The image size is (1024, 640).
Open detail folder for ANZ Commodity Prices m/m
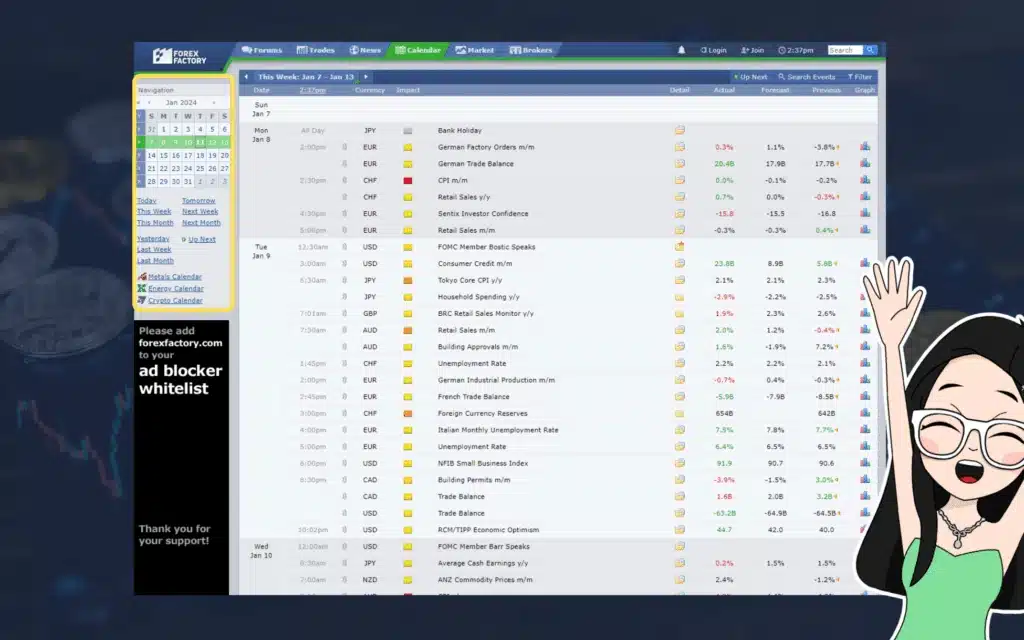point(680,579)
